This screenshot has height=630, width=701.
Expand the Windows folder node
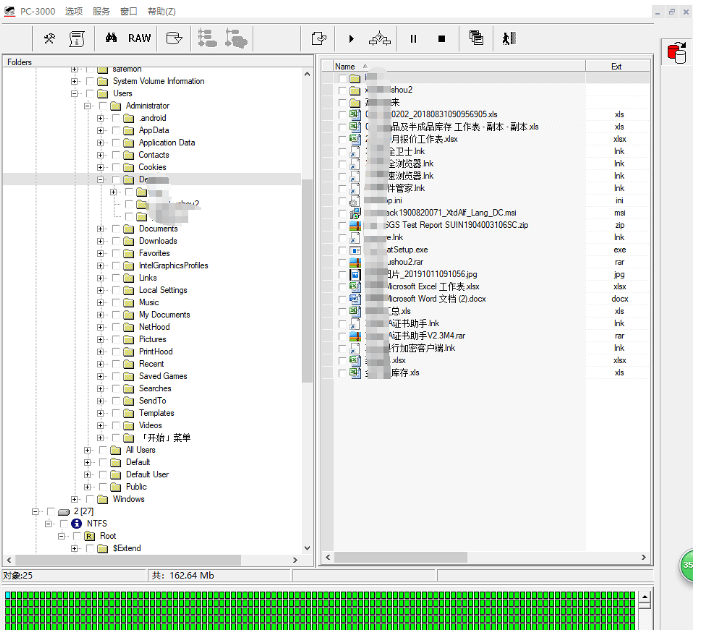[74, 499]
